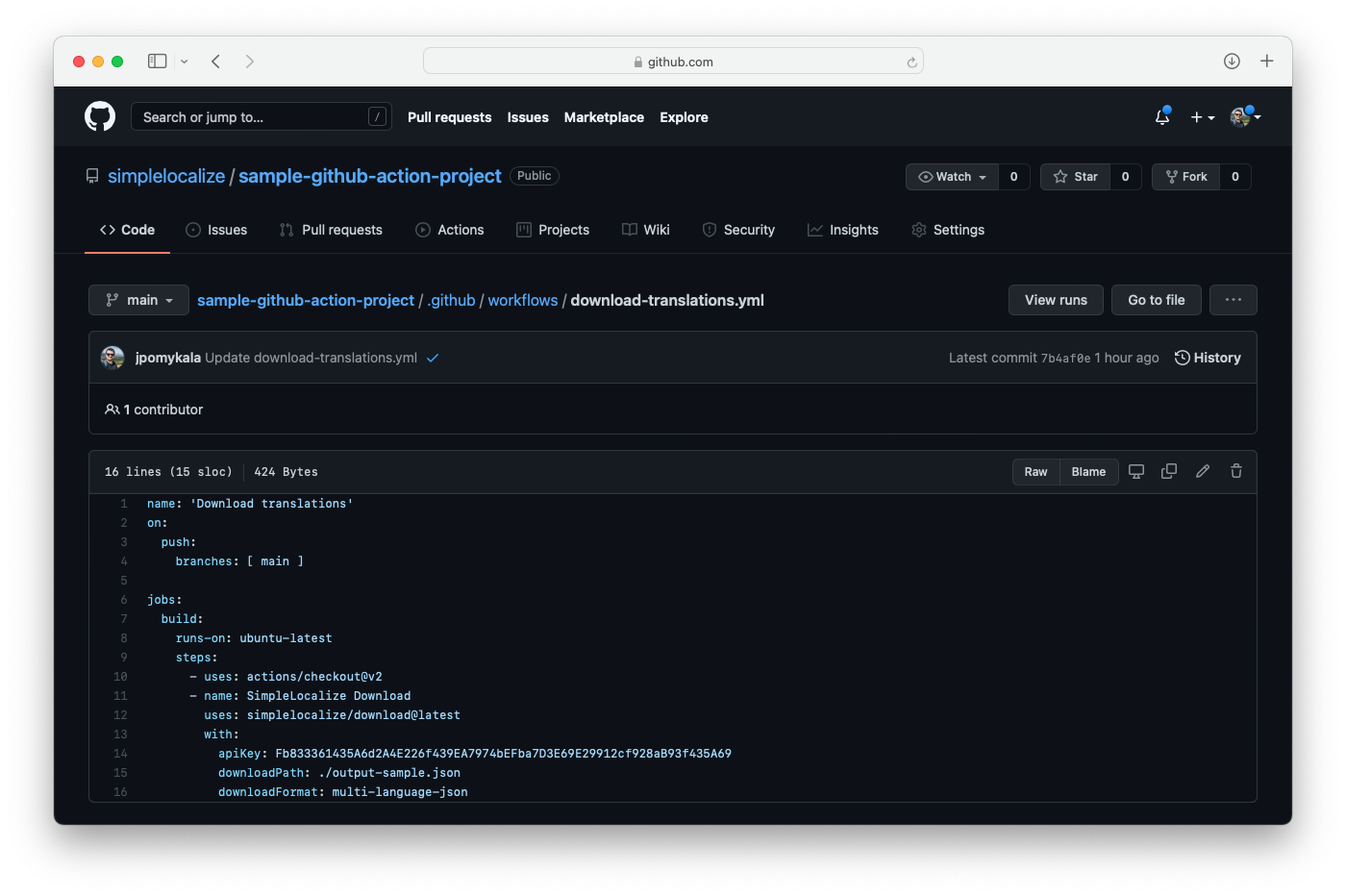
Task: Fork the repository
Action: click(1186, 177)
